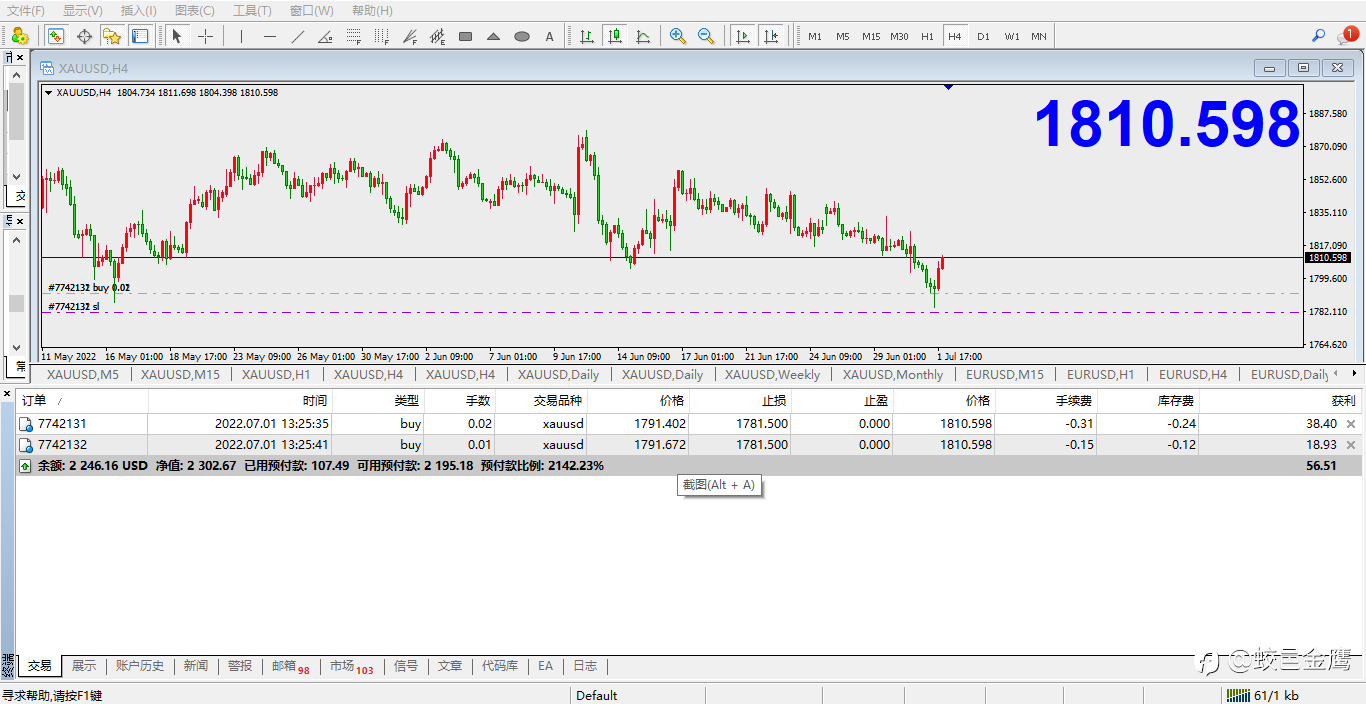This screenshot has width=1366, height=704.
Task: Select the trendline by angle tool
Action: pos(325,36)
